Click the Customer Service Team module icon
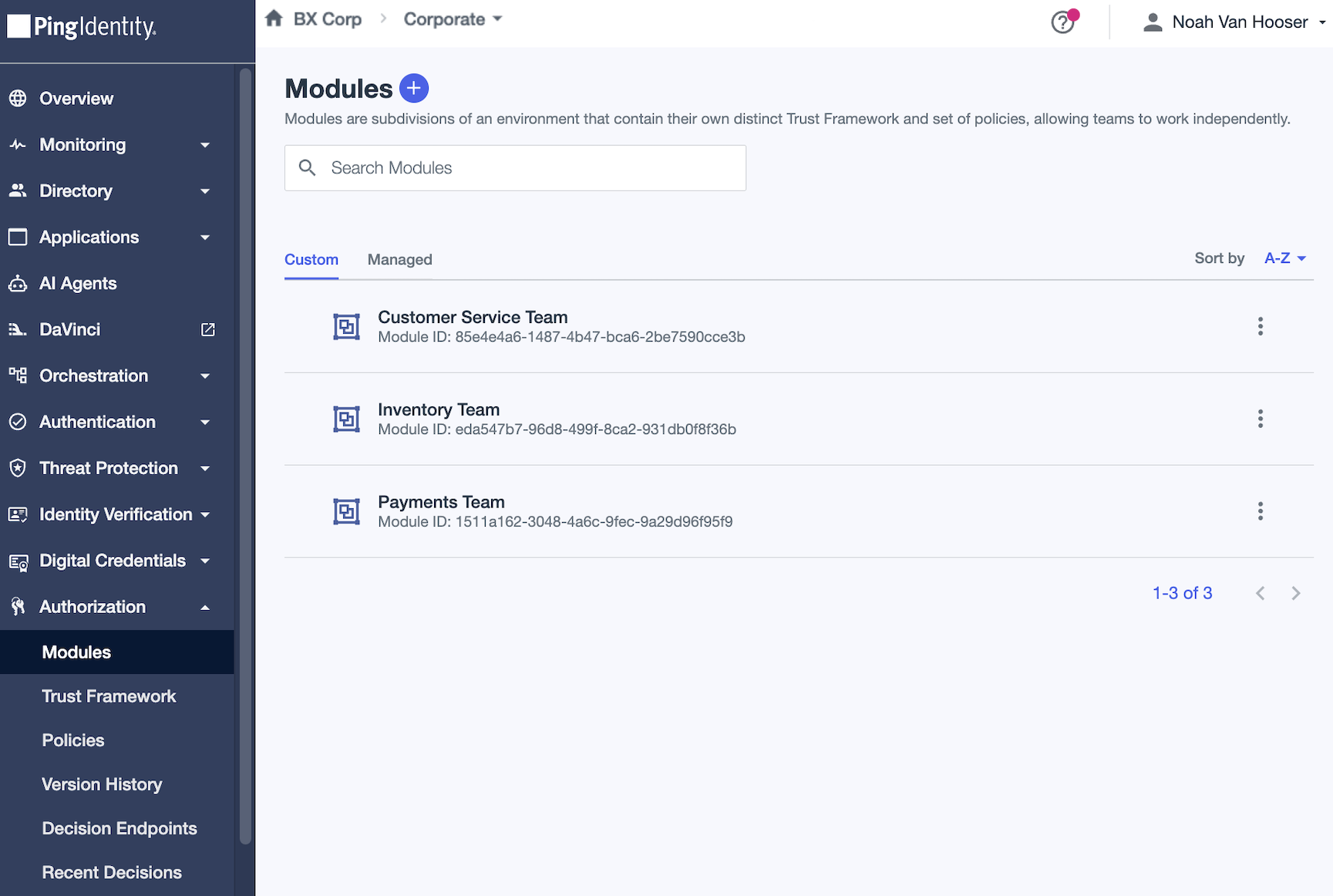The width and height of the screenshot is (1333, 896). [346, 327]
